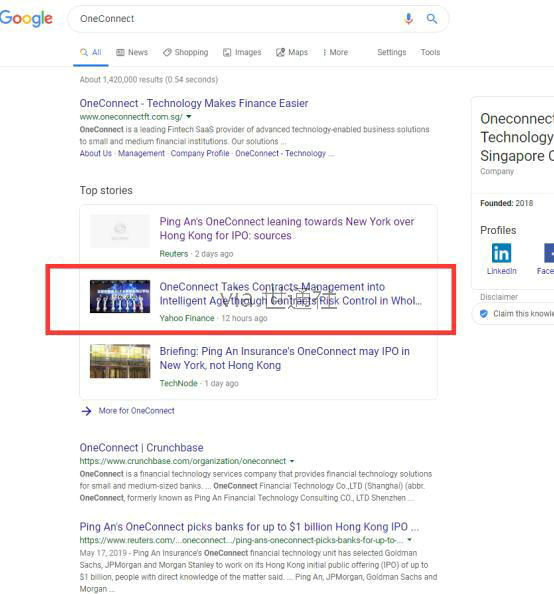Select the All results tab

pos(91,52)
